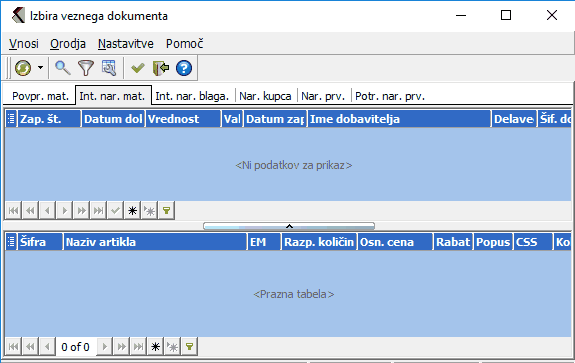
Task: Select the Int. nar. mat. tab
Action: tap(113, 96)
